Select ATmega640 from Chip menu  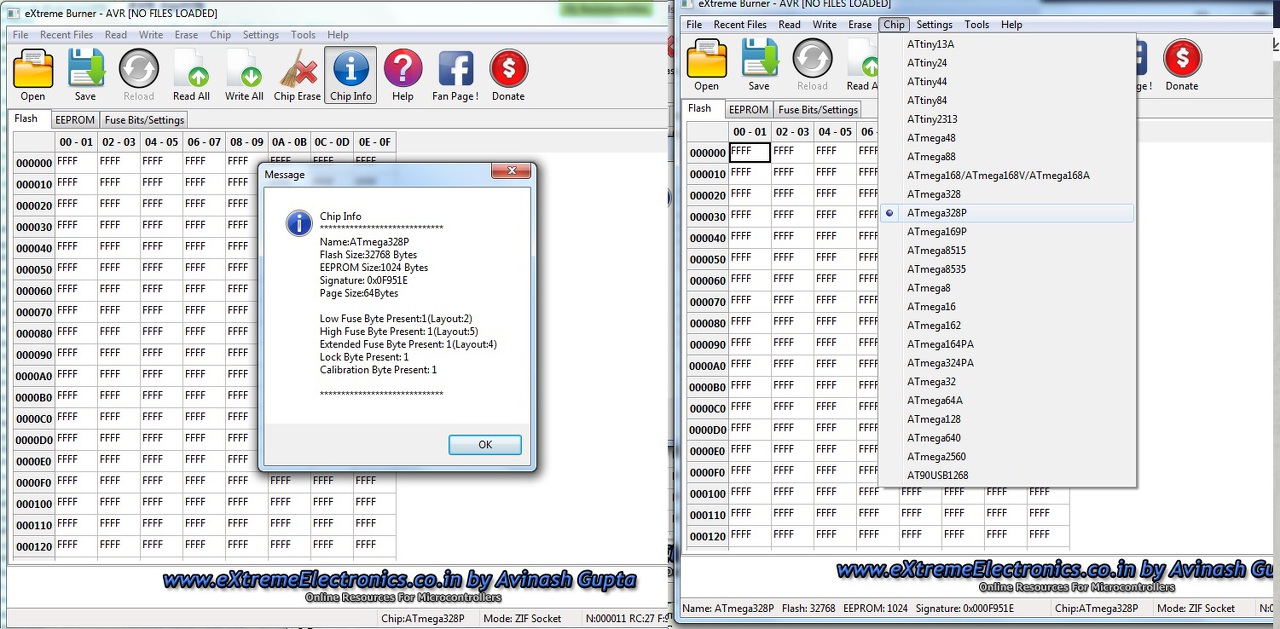(x=1007, y=438)
